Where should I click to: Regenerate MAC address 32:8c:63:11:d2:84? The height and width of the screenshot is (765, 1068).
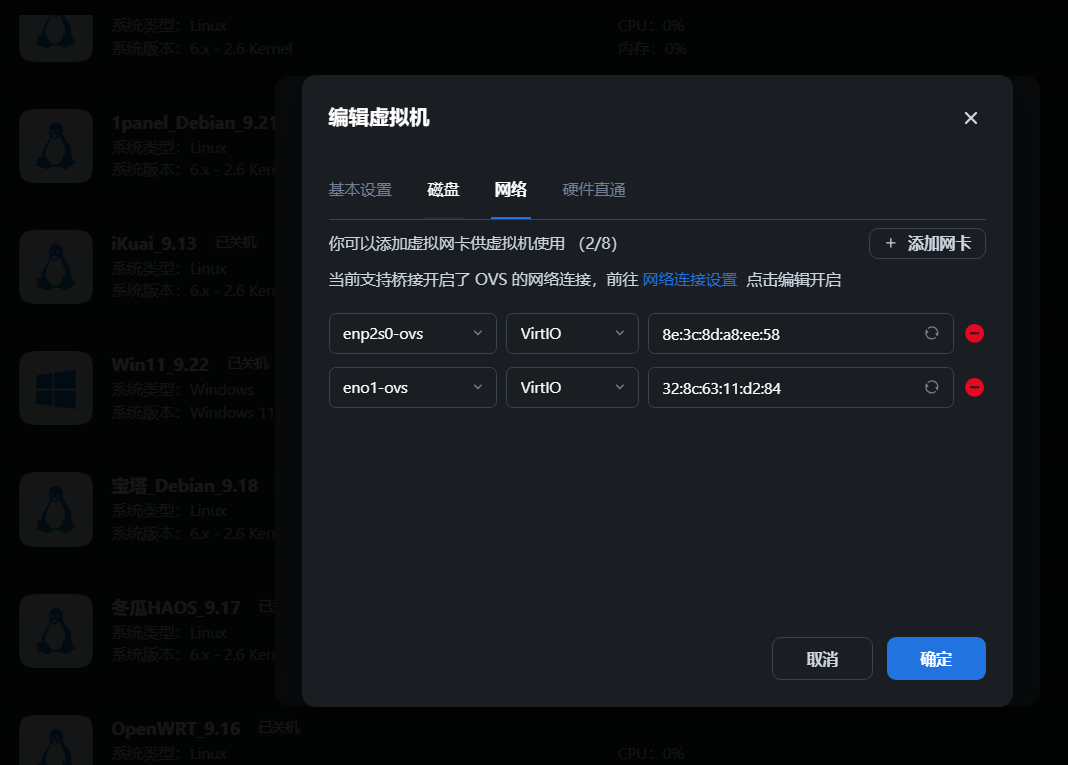point(931,387)
